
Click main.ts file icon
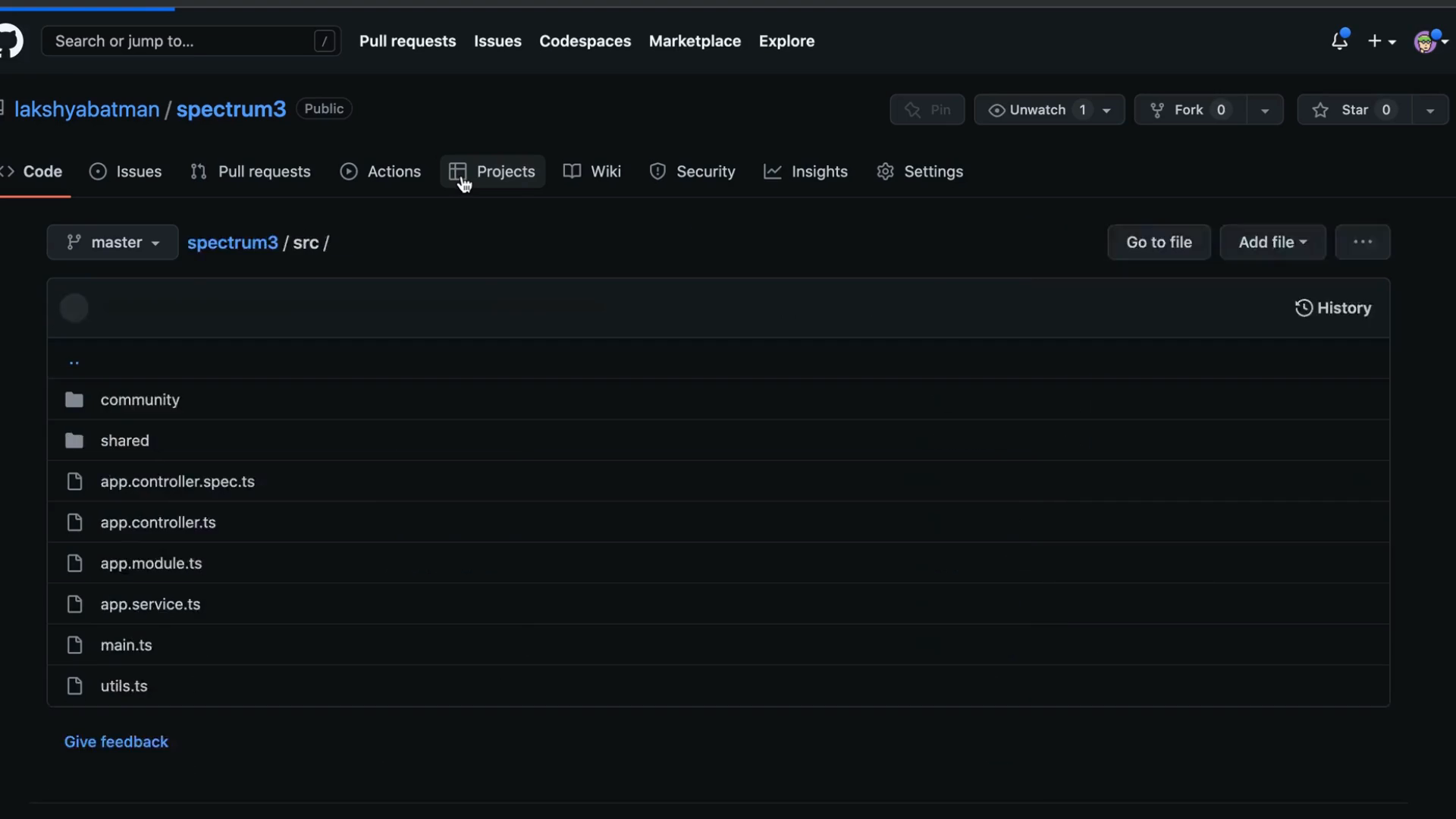click(74, 645)
